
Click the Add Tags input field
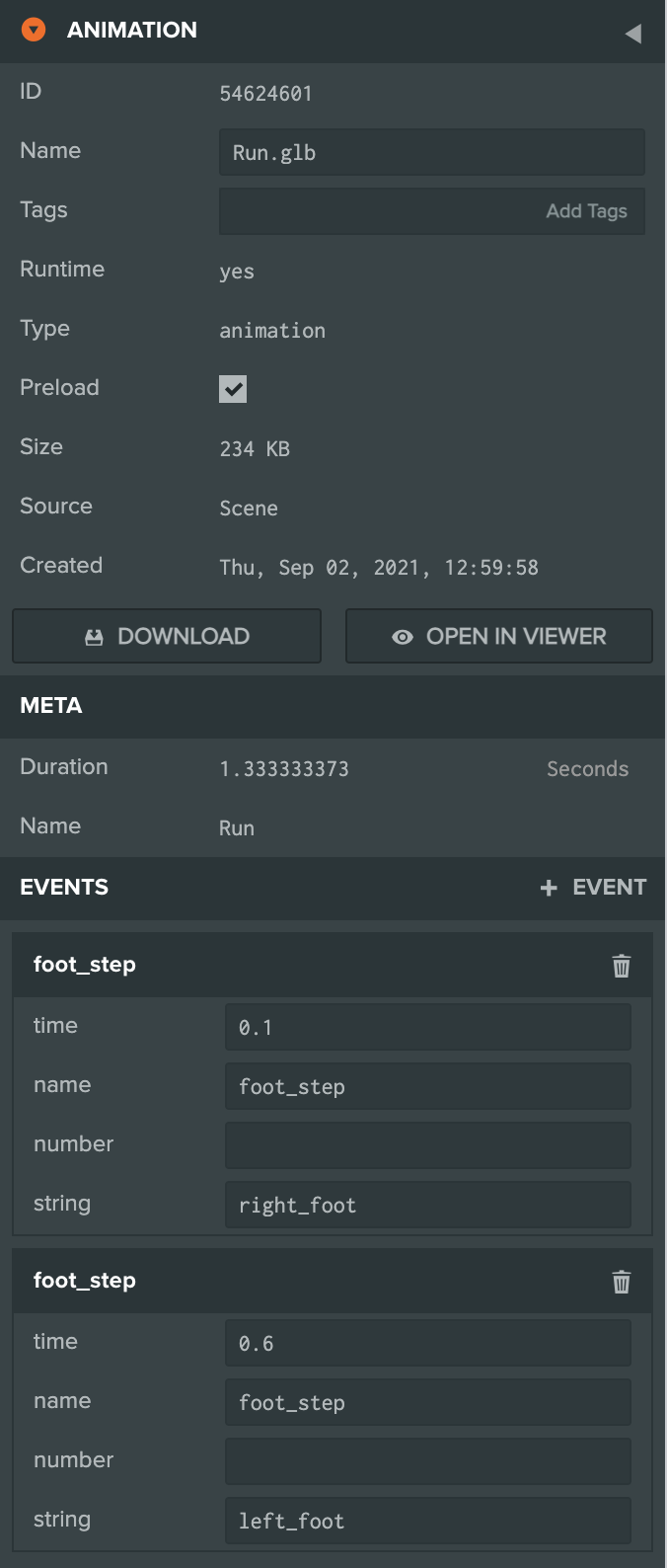pos(431,210)
